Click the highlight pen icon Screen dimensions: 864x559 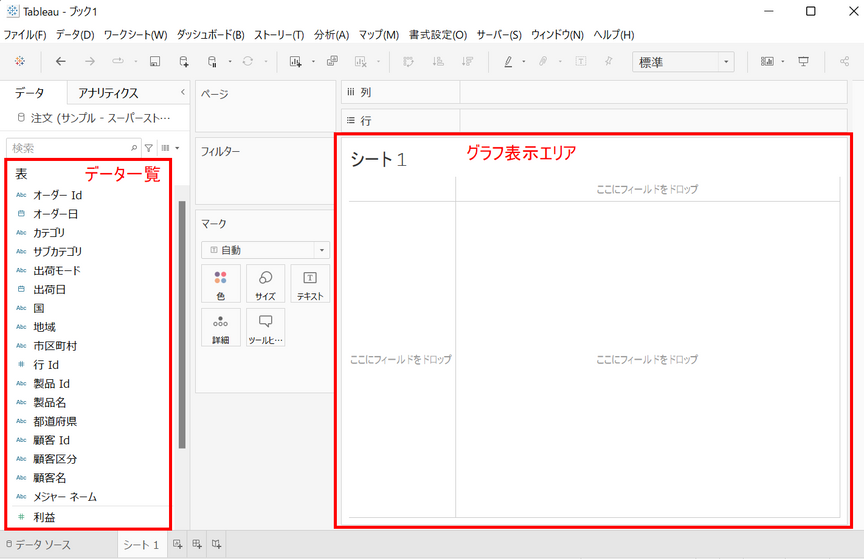click(509, 61)
